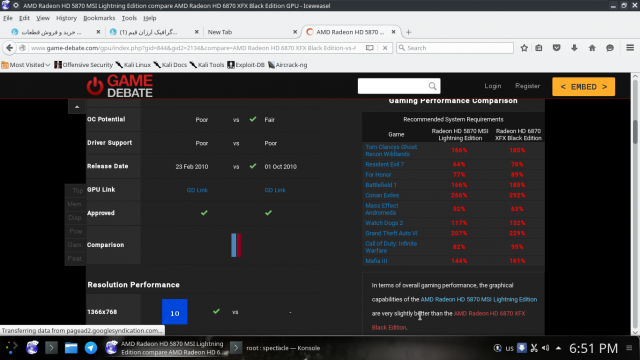
Task: Click the URL address bar
Action: pos(193,48)
